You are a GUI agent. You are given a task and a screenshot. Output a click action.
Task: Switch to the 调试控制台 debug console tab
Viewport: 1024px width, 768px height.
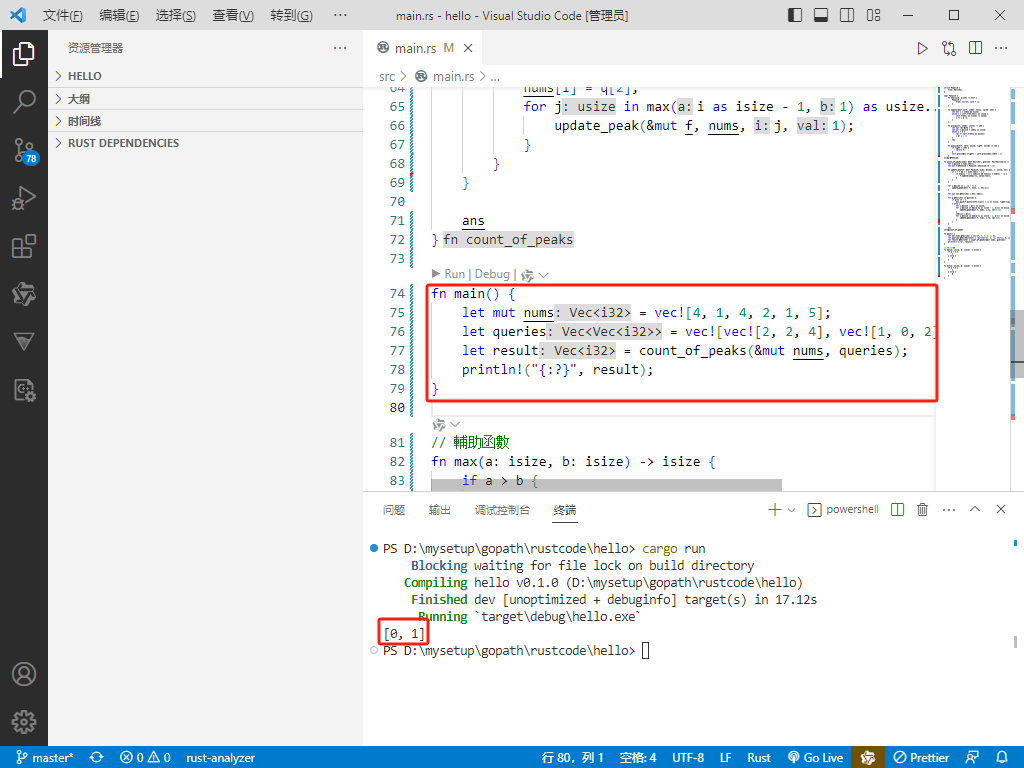[502, 510]
